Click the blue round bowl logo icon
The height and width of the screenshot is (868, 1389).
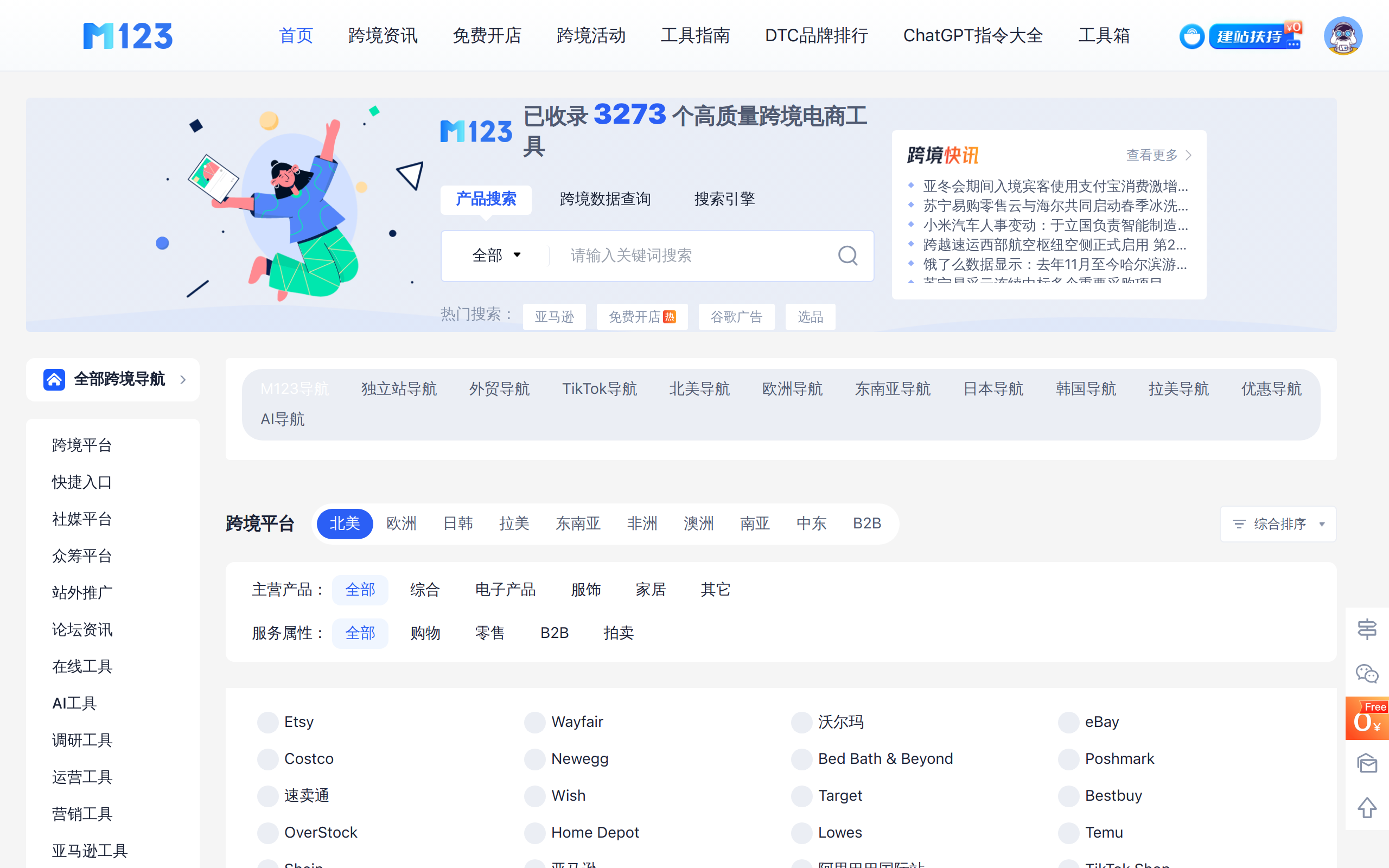pos(1192,37)
